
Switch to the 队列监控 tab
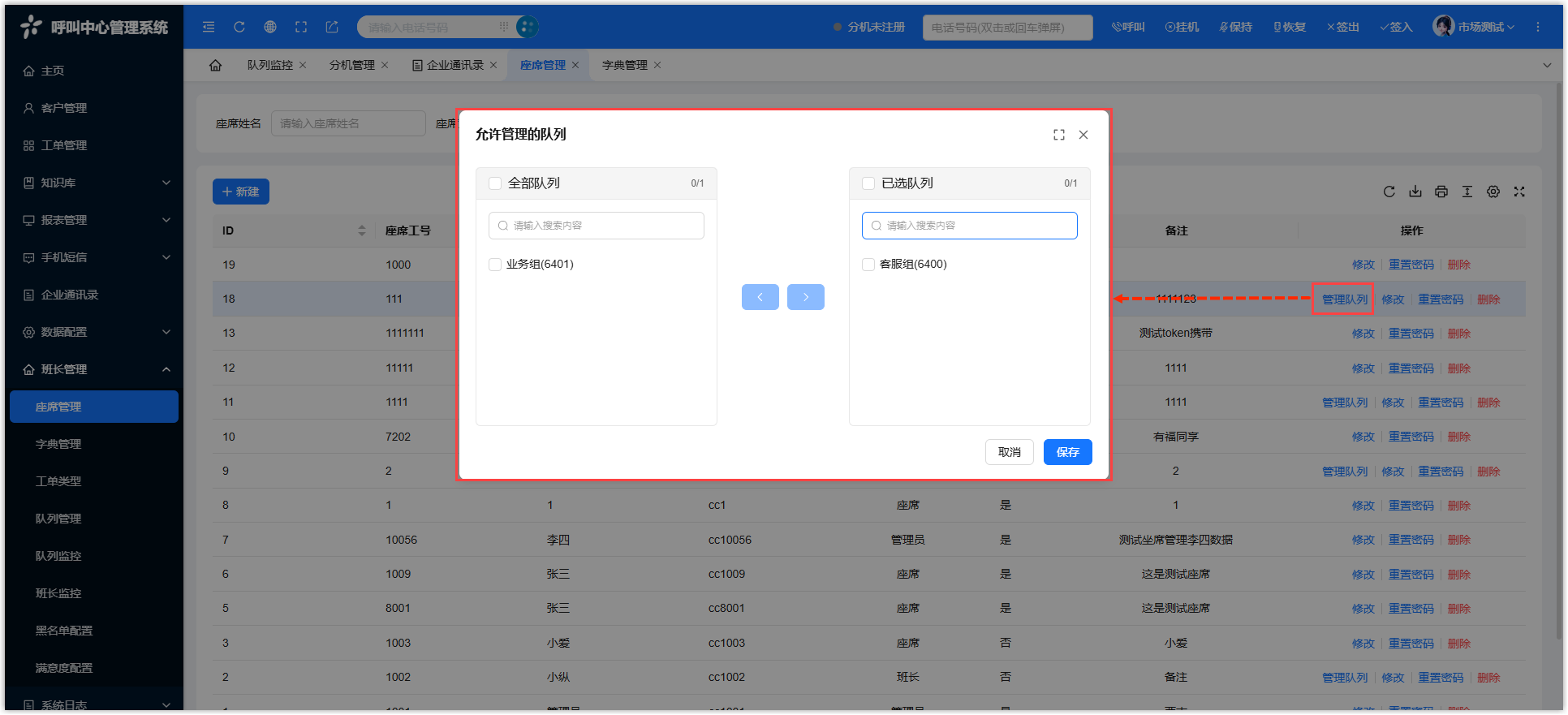[269, 65]
